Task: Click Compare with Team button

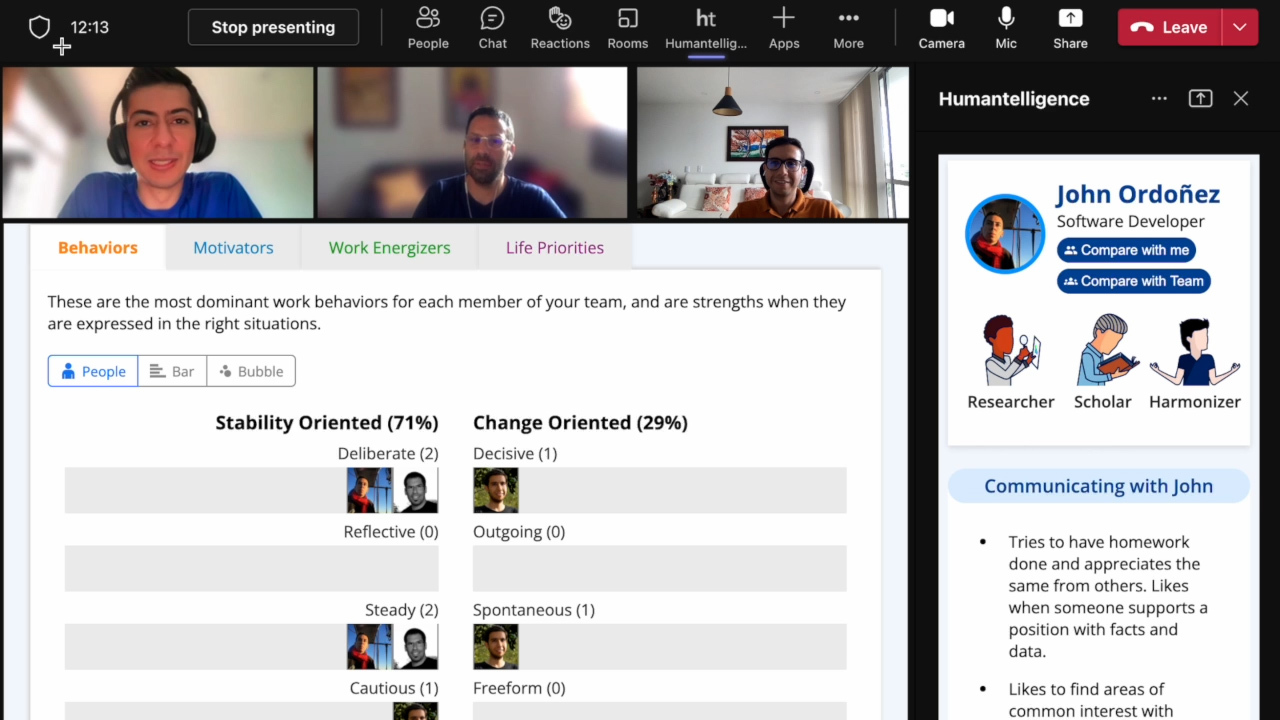Action: click(x=1134, y=281)
